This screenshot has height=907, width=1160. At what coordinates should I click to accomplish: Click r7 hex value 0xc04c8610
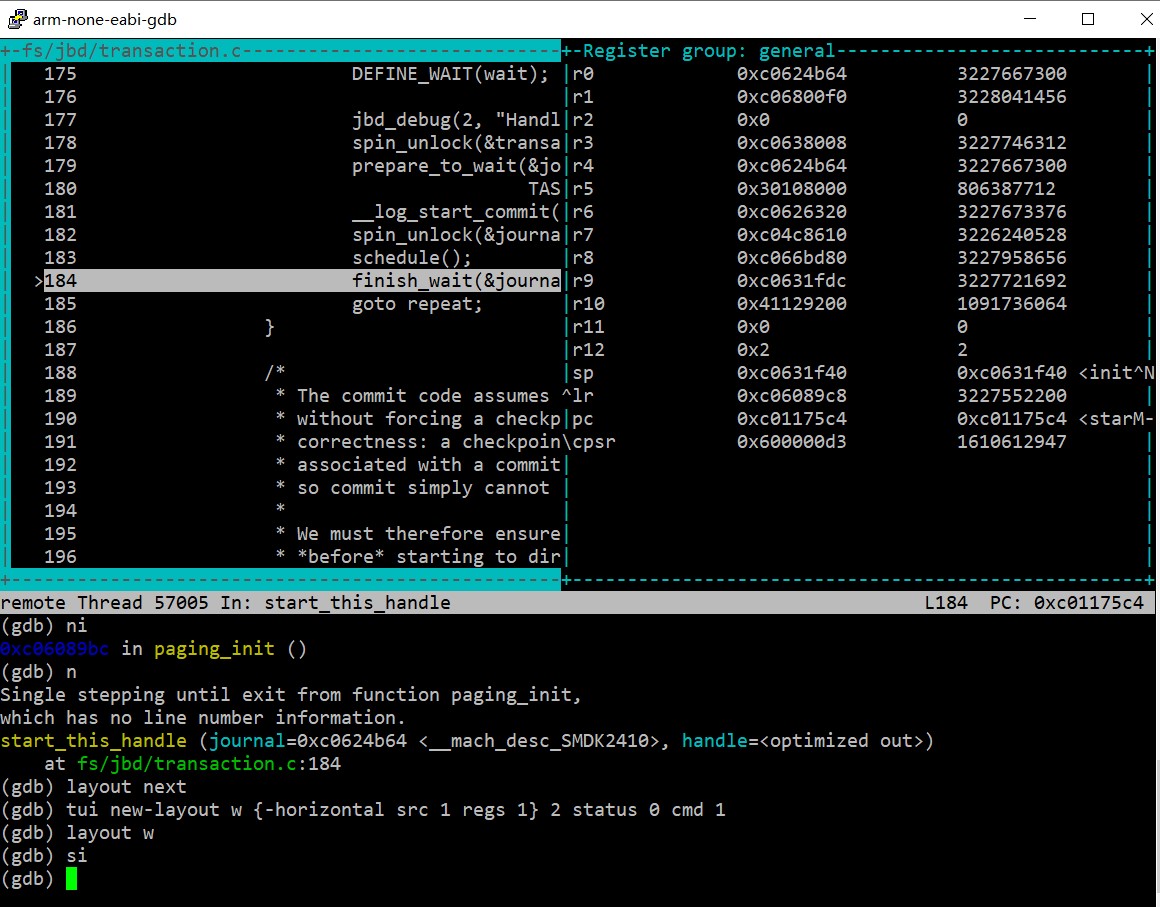[792, 234]
